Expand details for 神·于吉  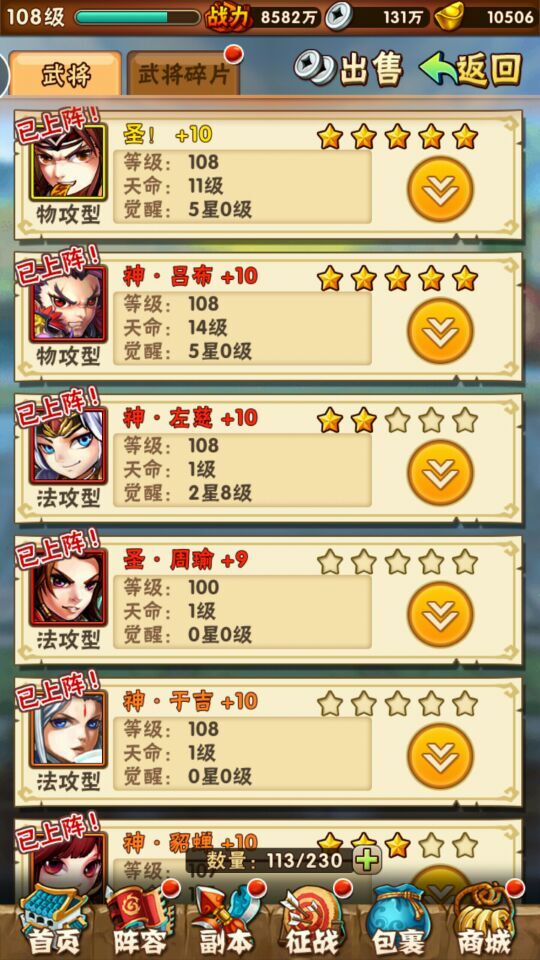(440, 756)
